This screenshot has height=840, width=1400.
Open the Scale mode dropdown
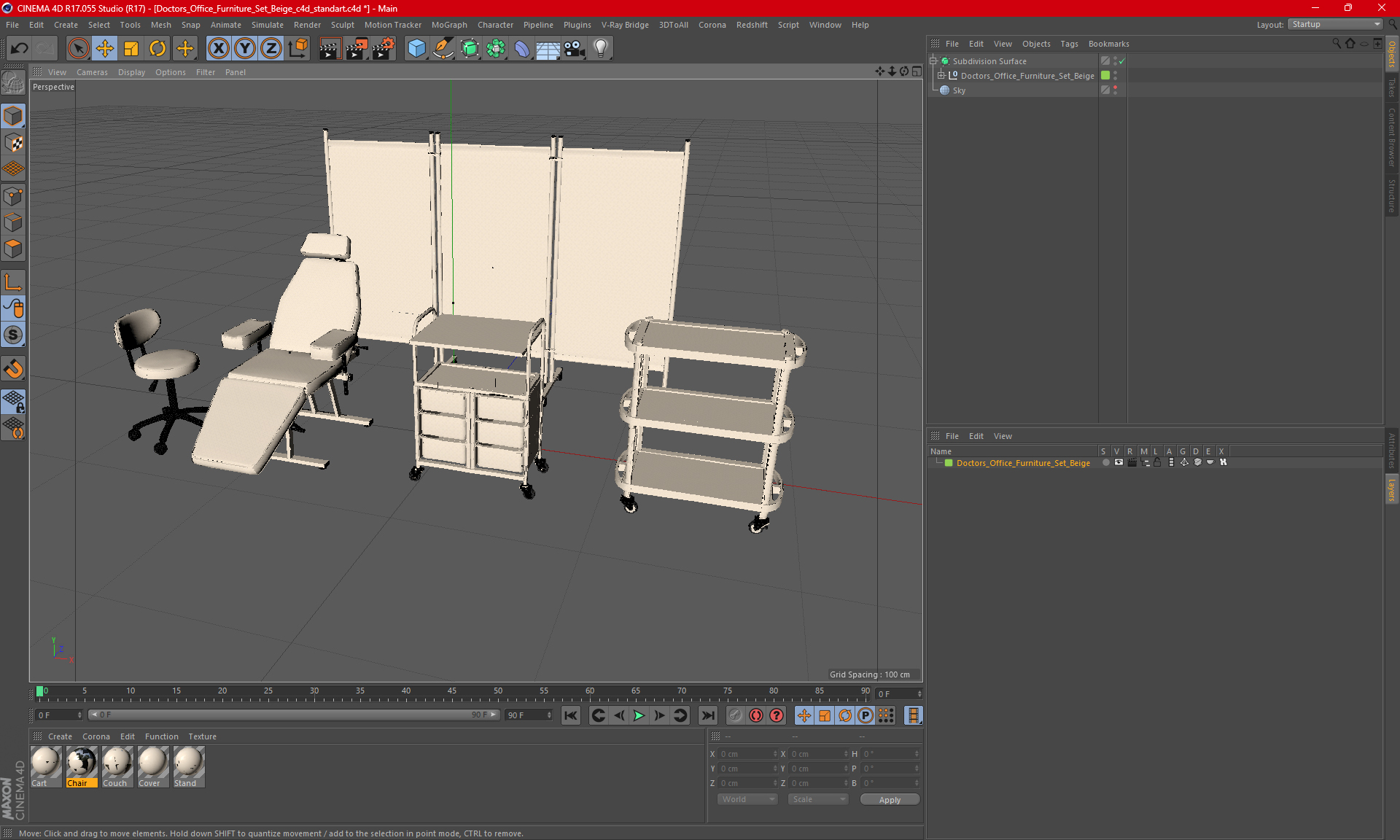819,799
